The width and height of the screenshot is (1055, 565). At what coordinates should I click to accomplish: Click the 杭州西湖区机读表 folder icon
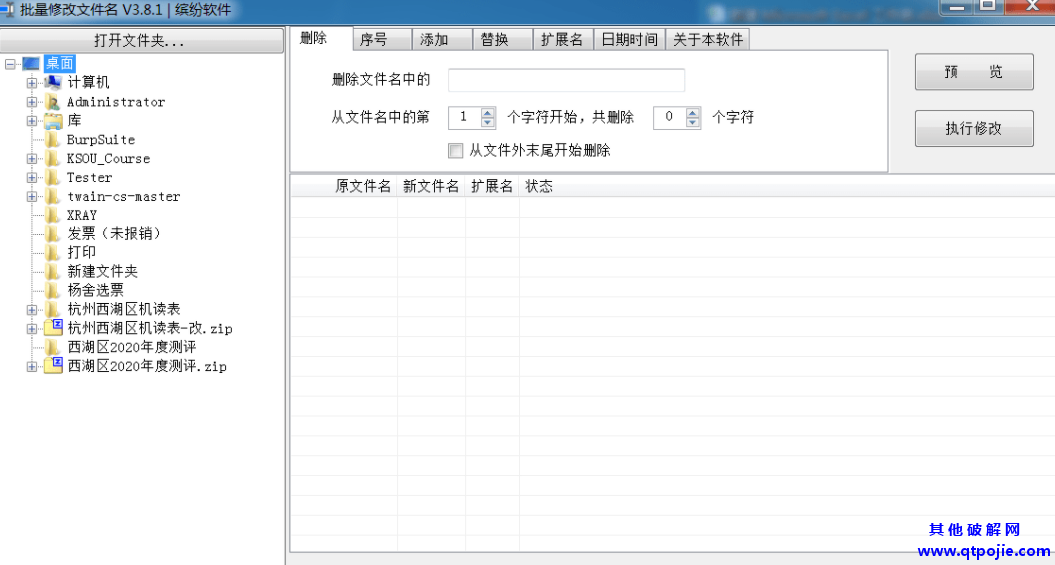pos(52,309)
